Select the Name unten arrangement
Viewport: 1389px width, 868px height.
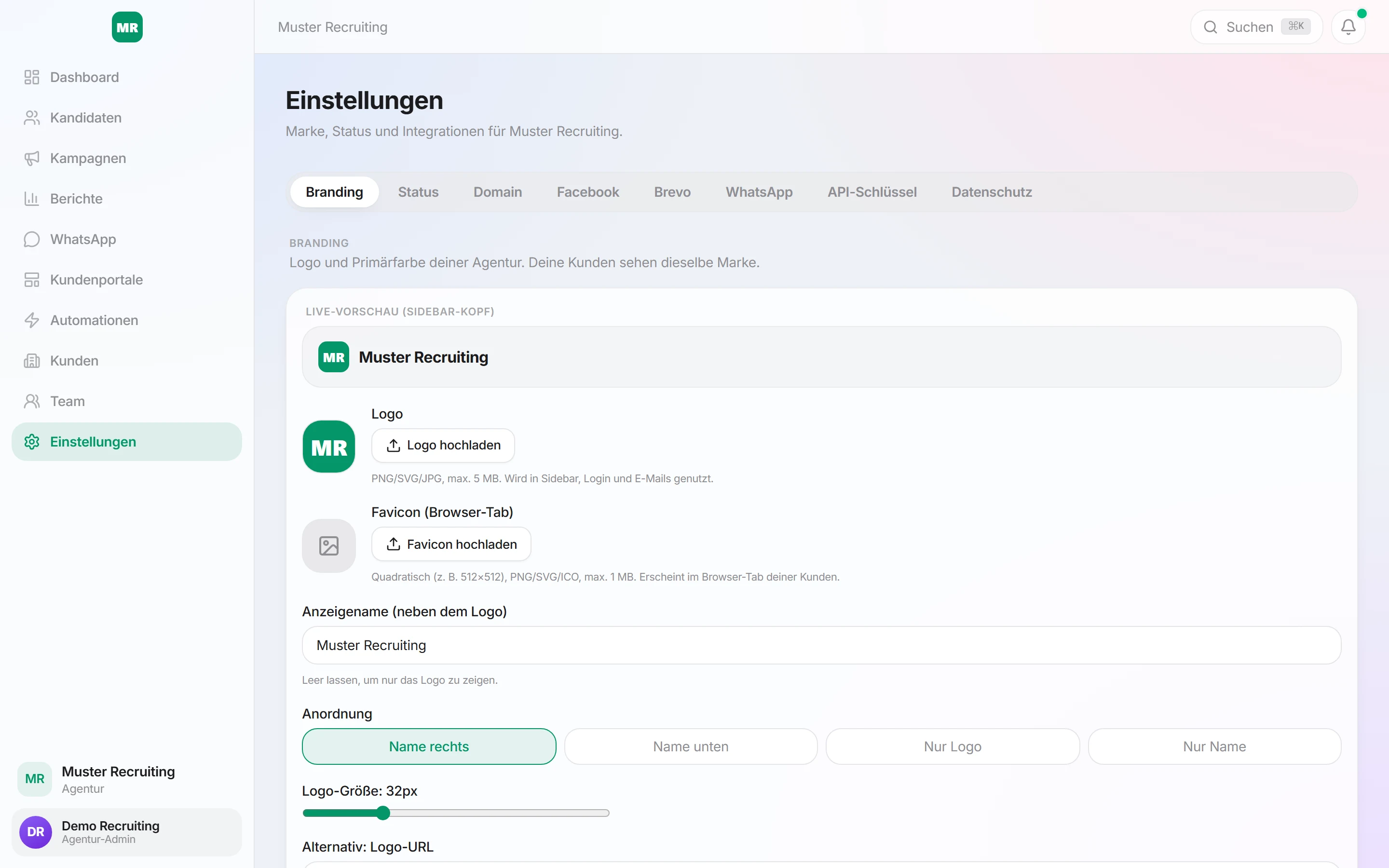tap(691, 746)
